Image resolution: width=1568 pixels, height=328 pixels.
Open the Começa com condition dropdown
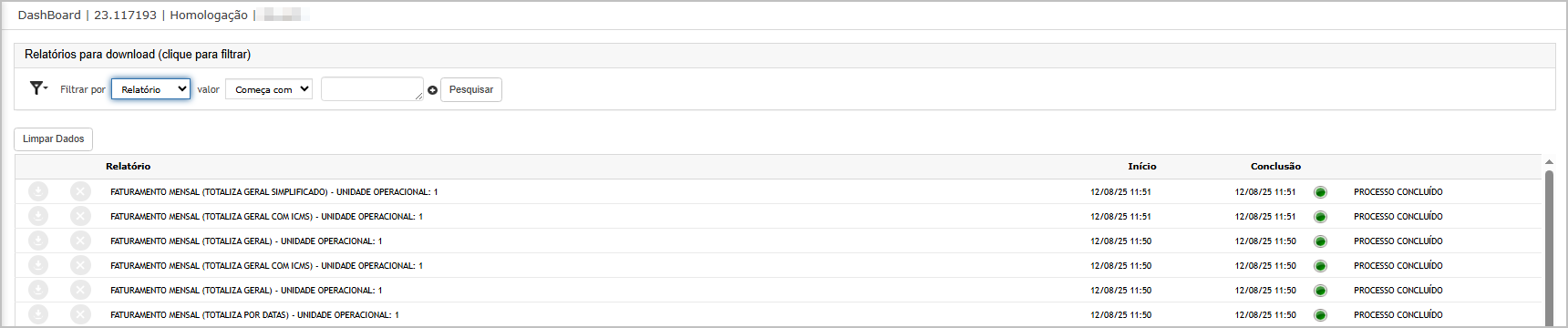[269, 89]
